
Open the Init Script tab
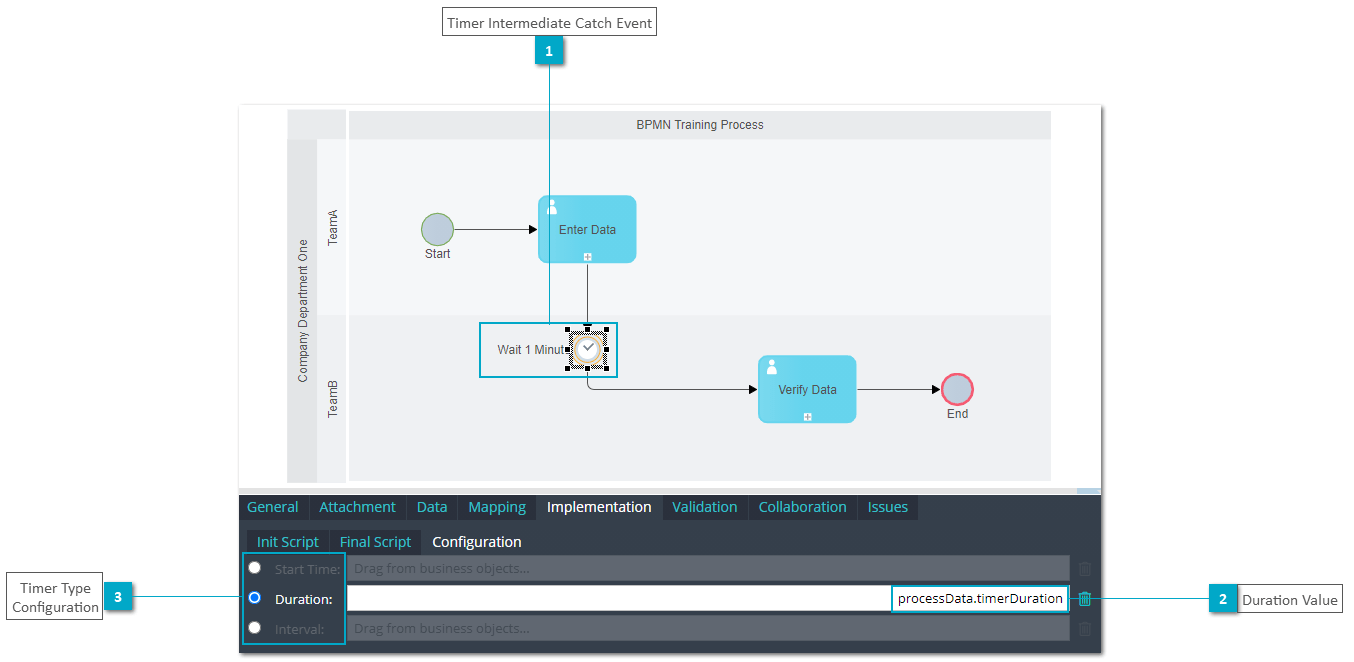tap(288, 541)
